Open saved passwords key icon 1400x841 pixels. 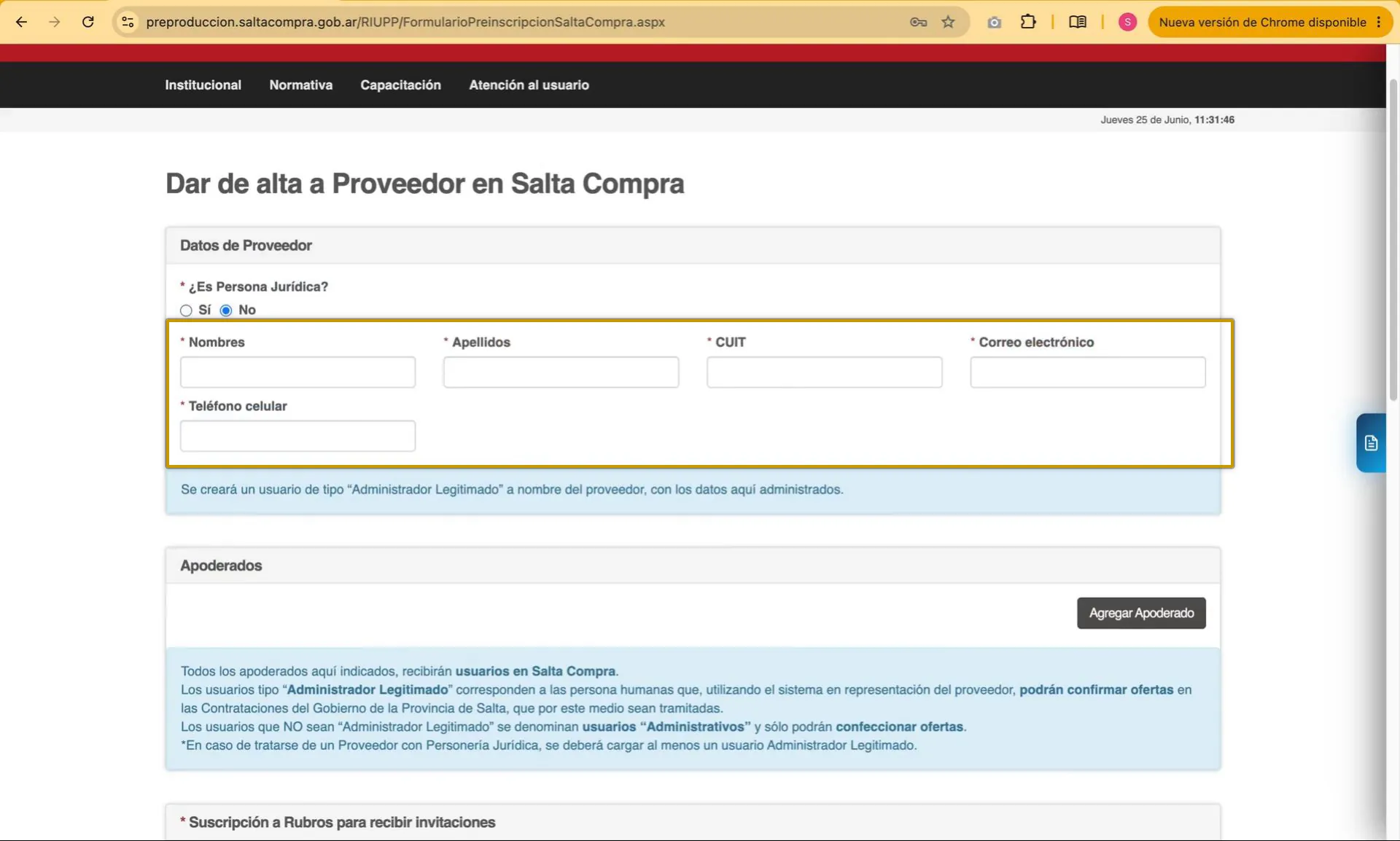pos(918,22)
